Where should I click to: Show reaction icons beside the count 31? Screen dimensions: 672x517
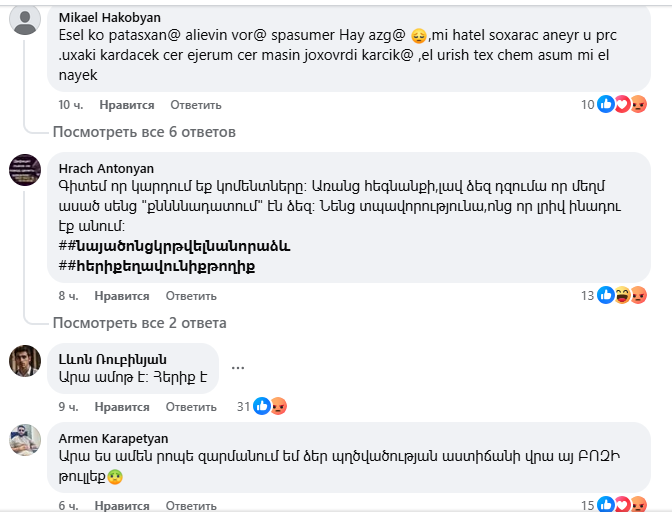click(270, 406)
